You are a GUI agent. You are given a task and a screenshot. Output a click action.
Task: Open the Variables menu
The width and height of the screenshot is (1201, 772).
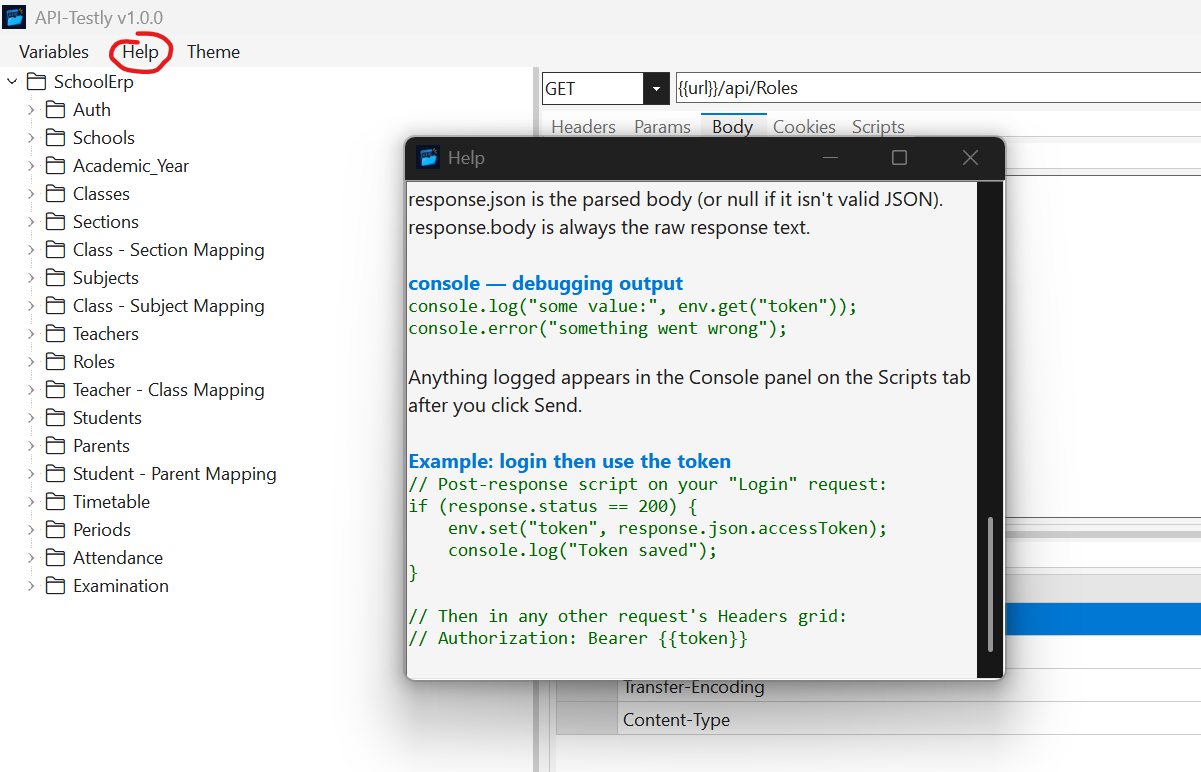[54, 52]
